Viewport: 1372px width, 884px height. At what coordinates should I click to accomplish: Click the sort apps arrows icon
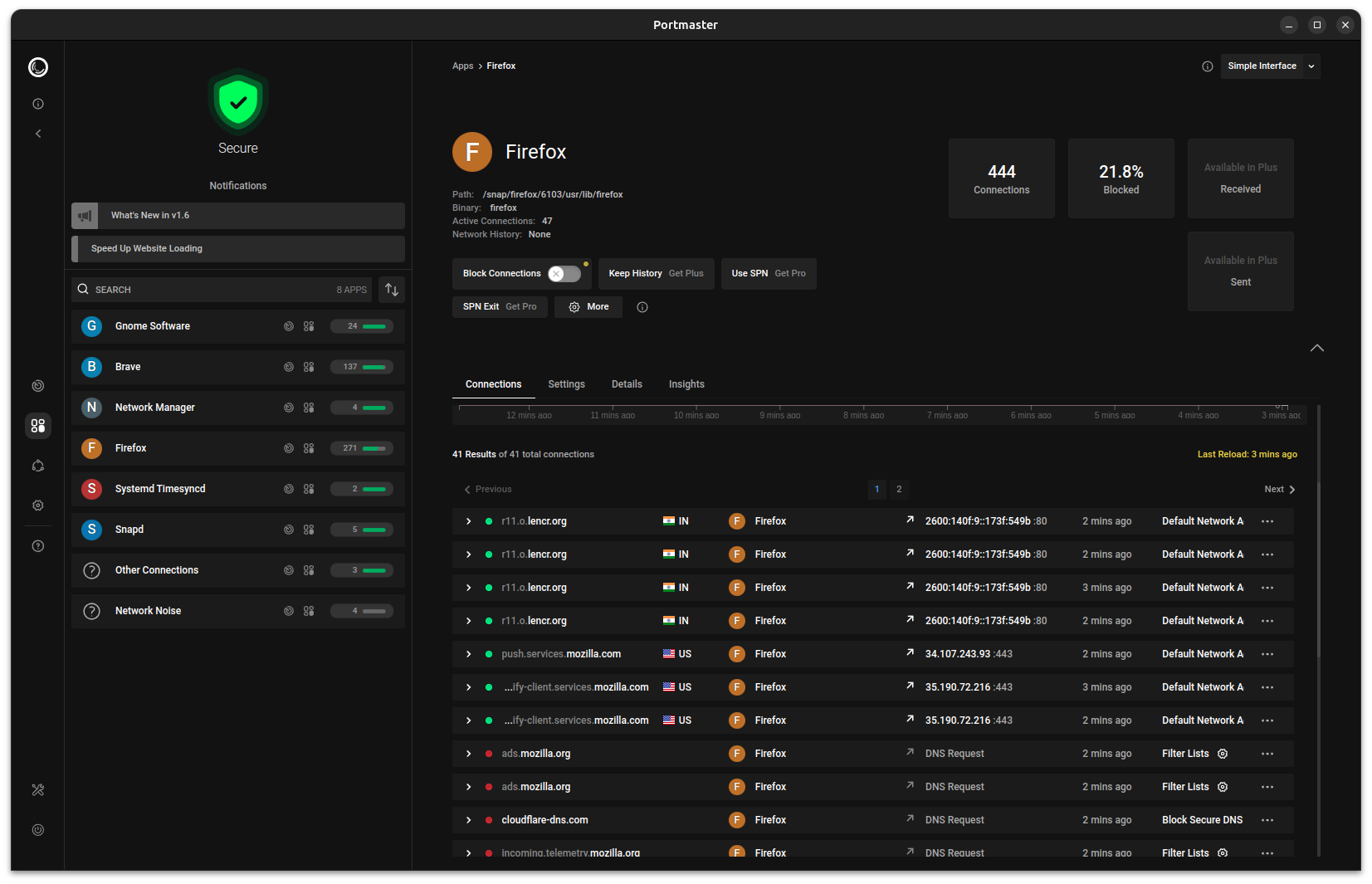[x=392, y=290]
